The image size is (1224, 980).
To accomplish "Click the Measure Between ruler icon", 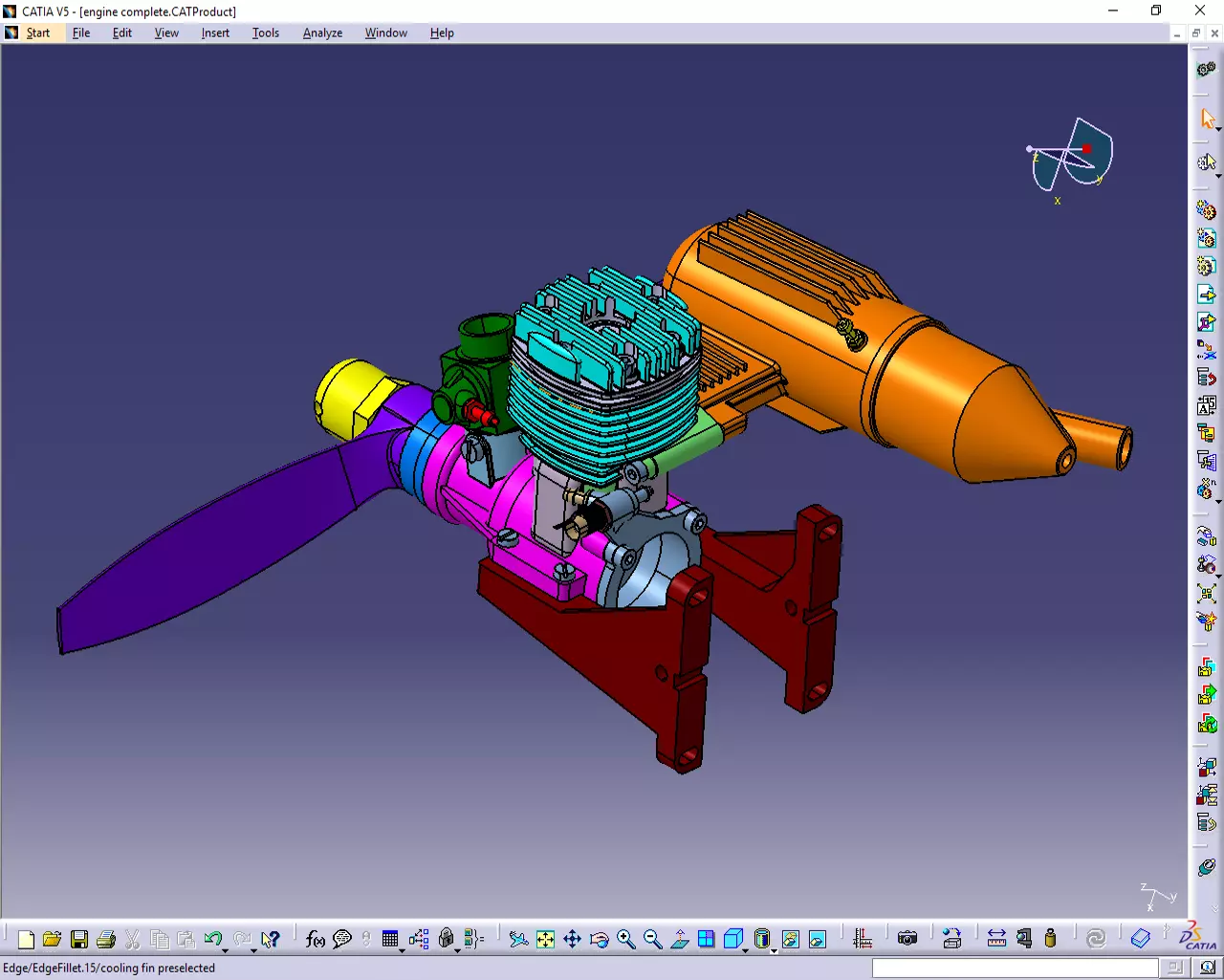I will click(996, 939).
